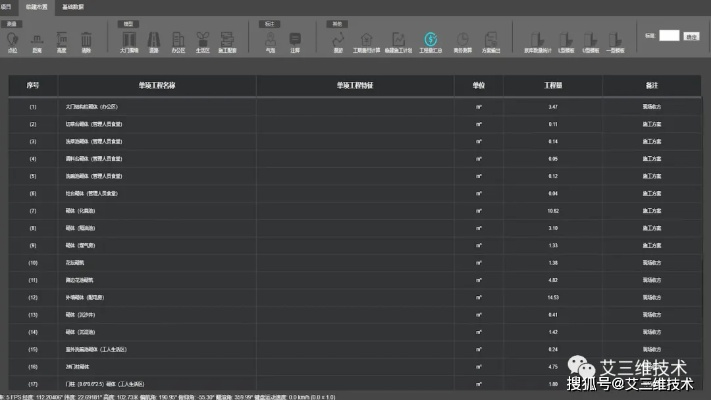Image resolution: width=711 pixels, height=400 pixels.
Task: Click the 工程量 column header
Action: click(553, 85)
